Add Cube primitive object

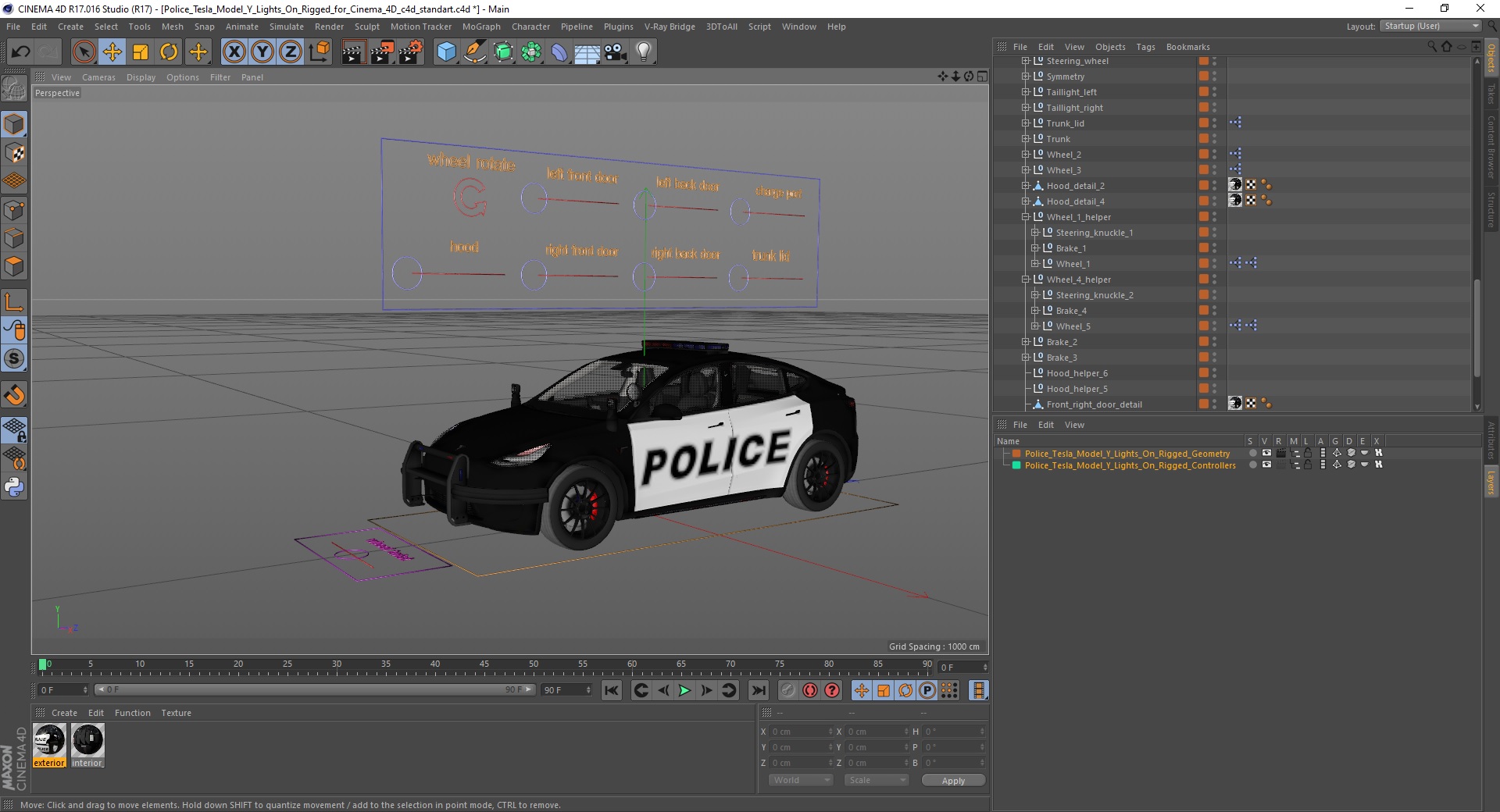tap(446, 52)
